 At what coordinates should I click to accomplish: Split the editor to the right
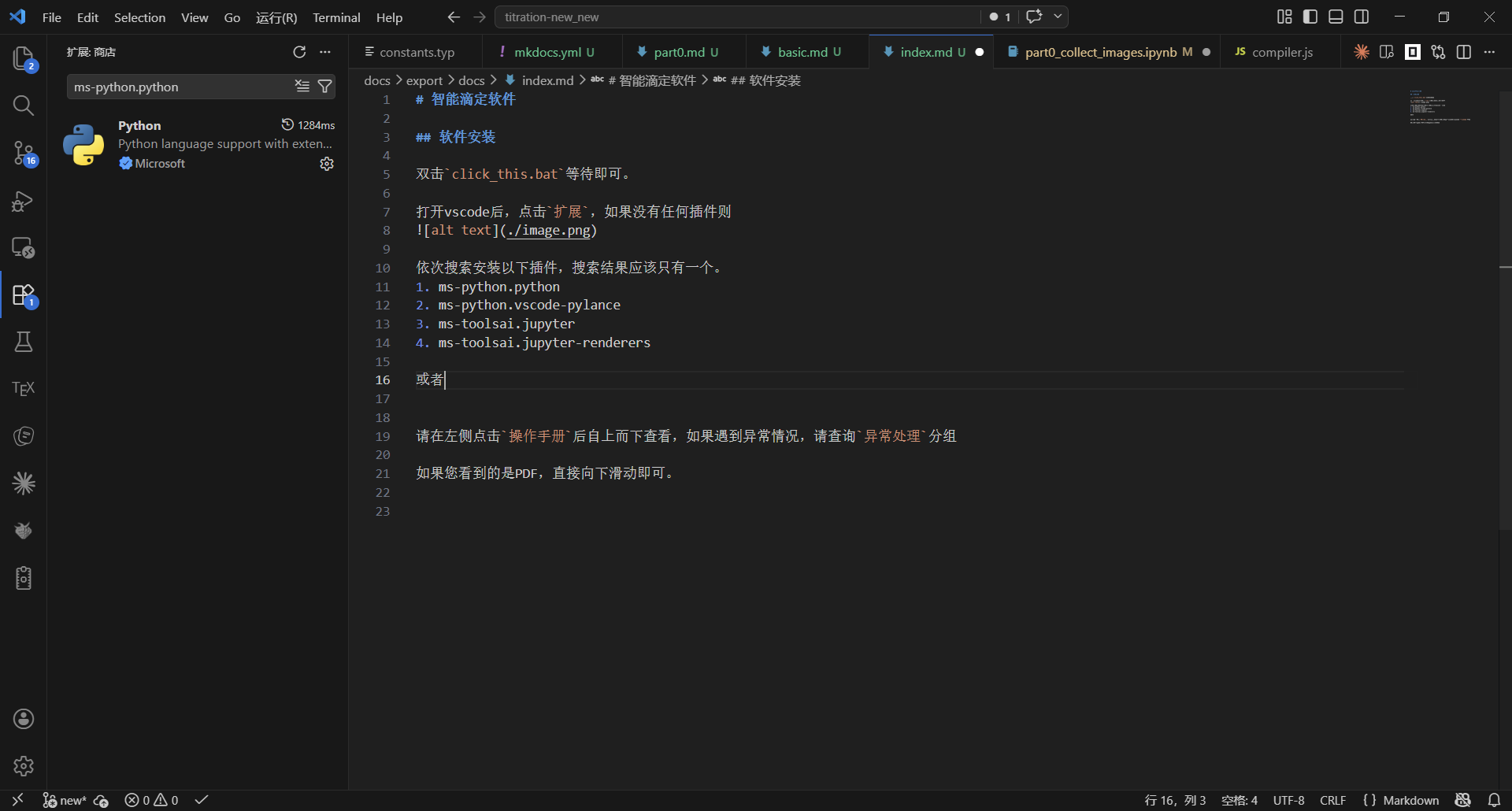[1464, 52]
